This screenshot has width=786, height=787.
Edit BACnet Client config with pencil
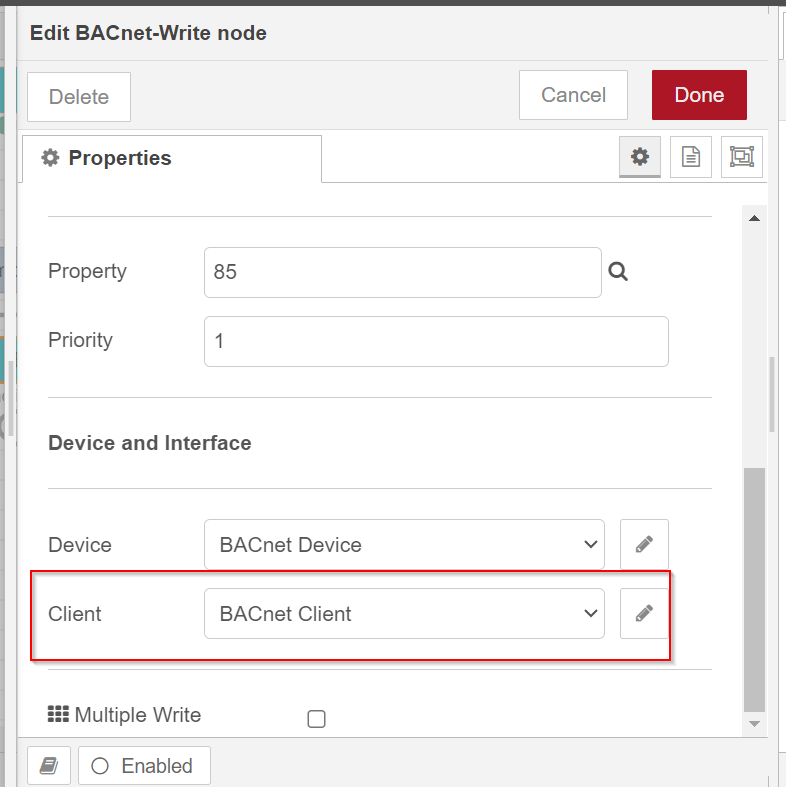(x=644, y=613)
